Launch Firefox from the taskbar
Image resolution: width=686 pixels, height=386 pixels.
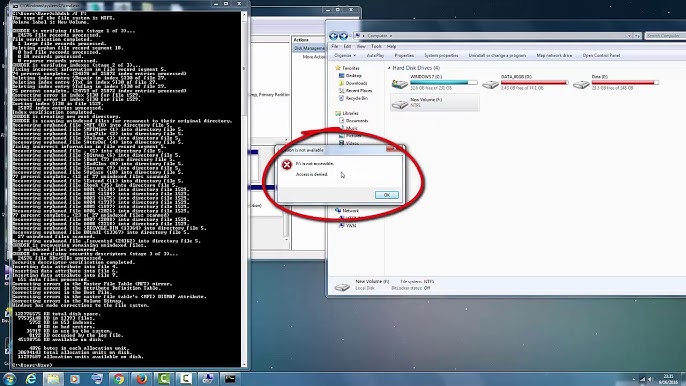pos(141,379)
